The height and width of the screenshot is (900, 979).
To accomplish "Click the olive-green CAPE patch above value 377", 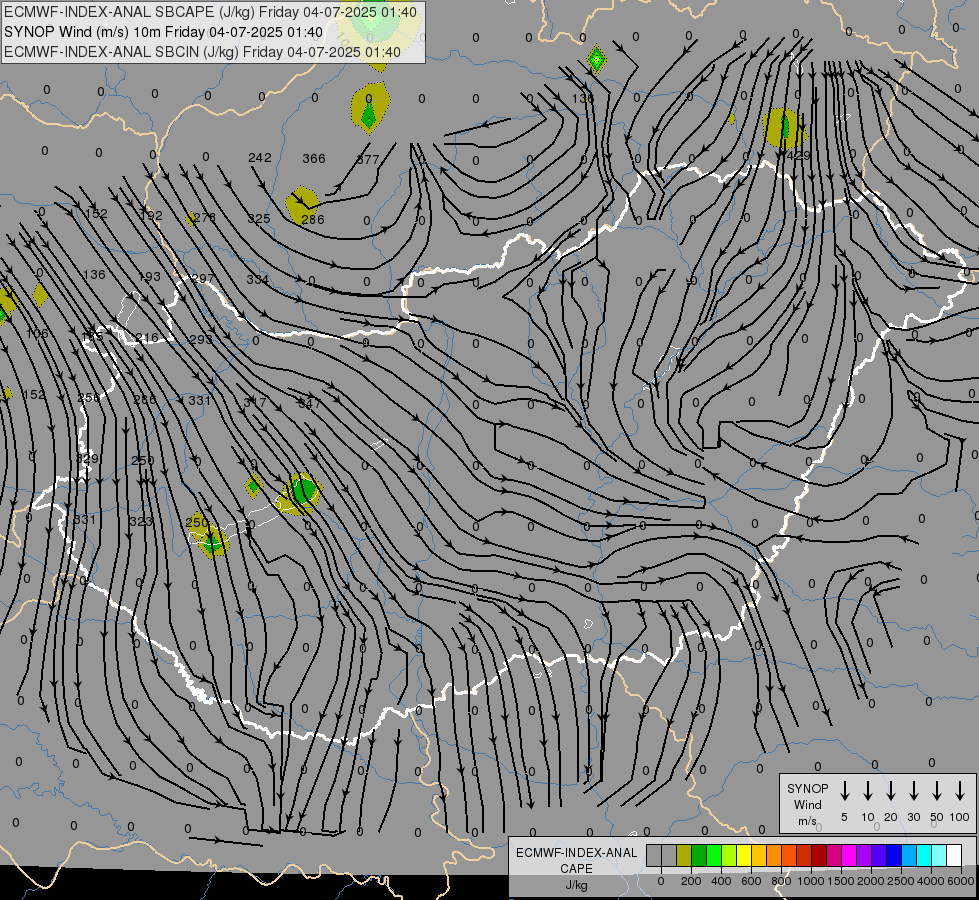I will coord(370,109).
